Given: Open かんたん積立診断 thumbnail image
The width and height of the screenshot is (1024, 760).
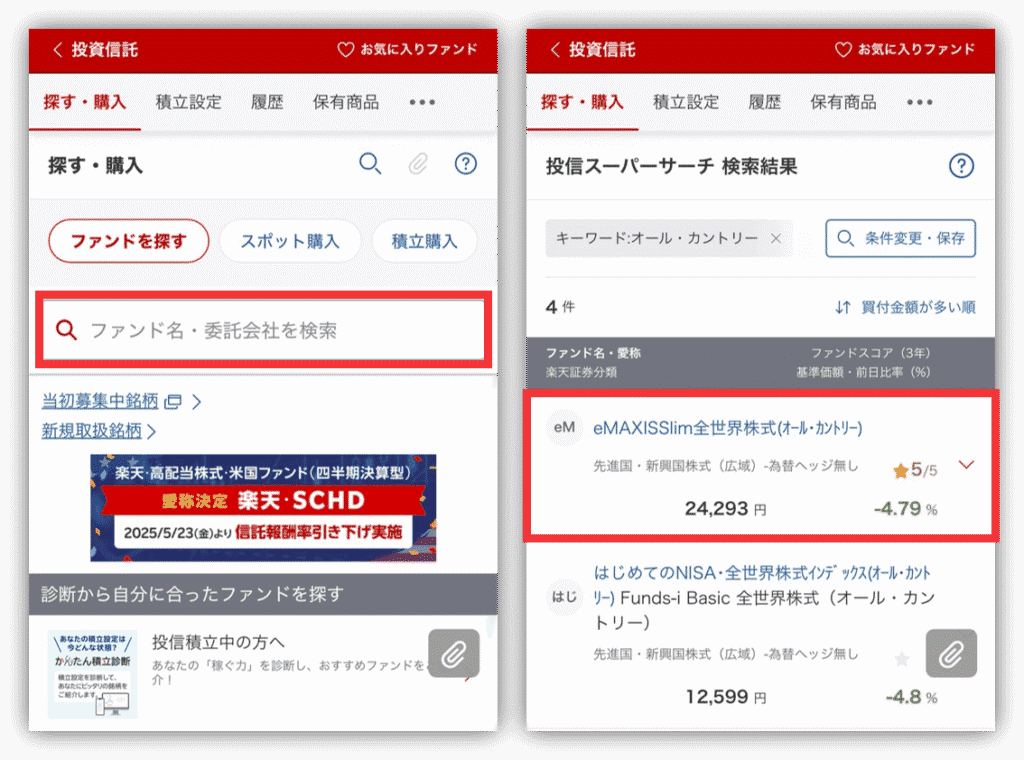Looking at the screenshot, I should click(93, 674).
